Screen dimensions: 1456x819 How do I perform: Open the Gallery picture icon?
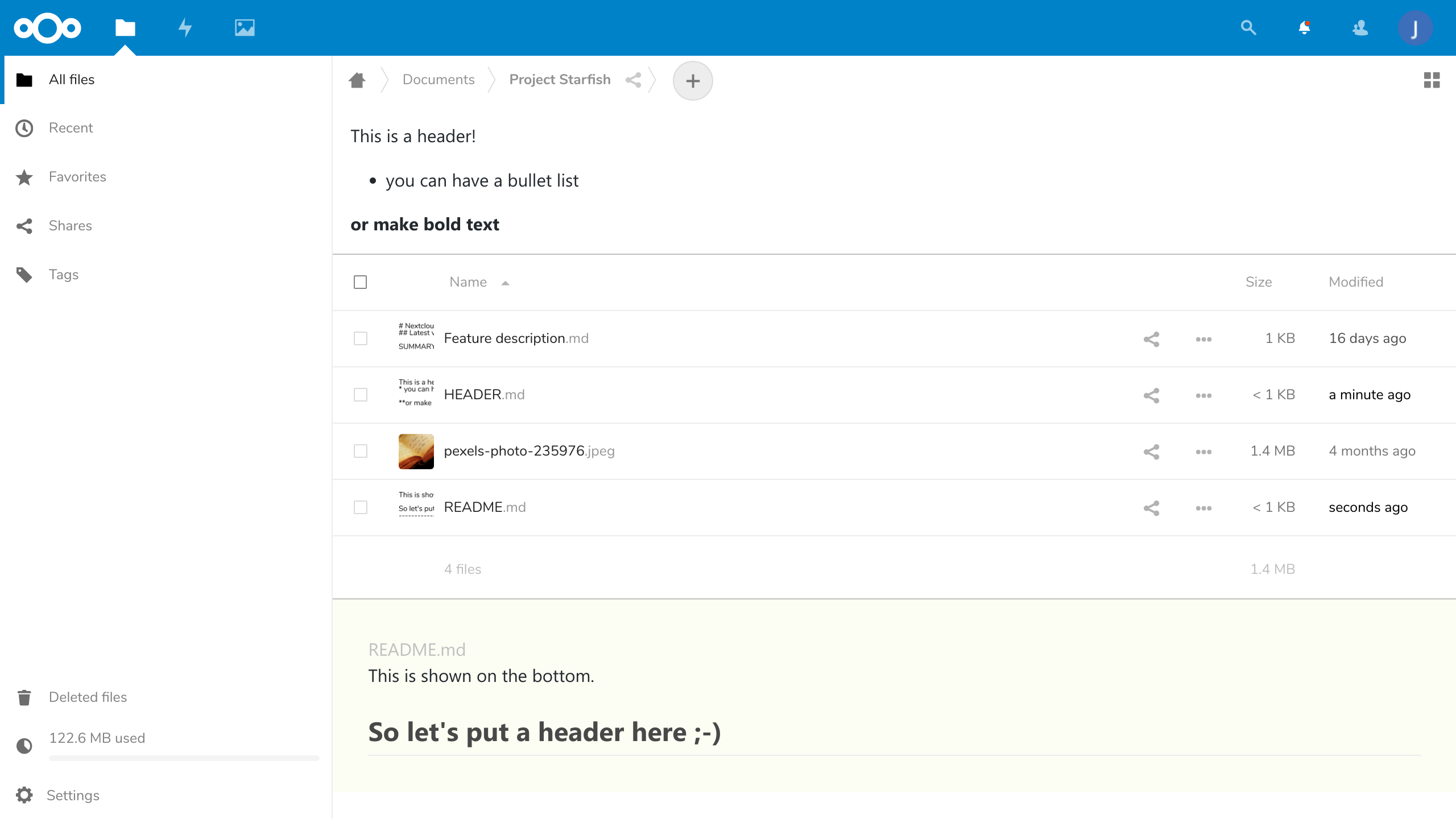click(x=245, y=28)
